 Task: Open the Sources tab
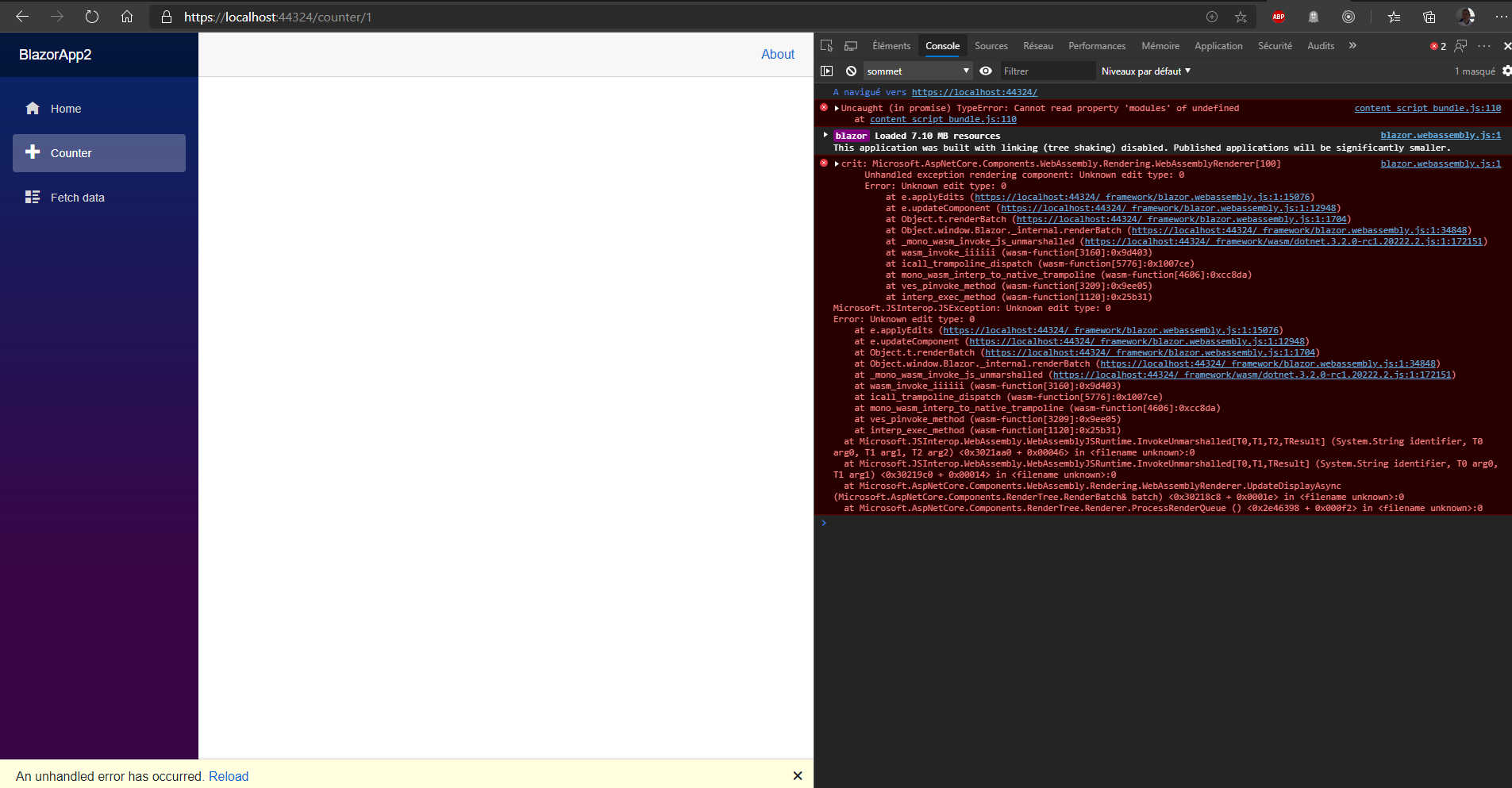[x=991, y=46]
